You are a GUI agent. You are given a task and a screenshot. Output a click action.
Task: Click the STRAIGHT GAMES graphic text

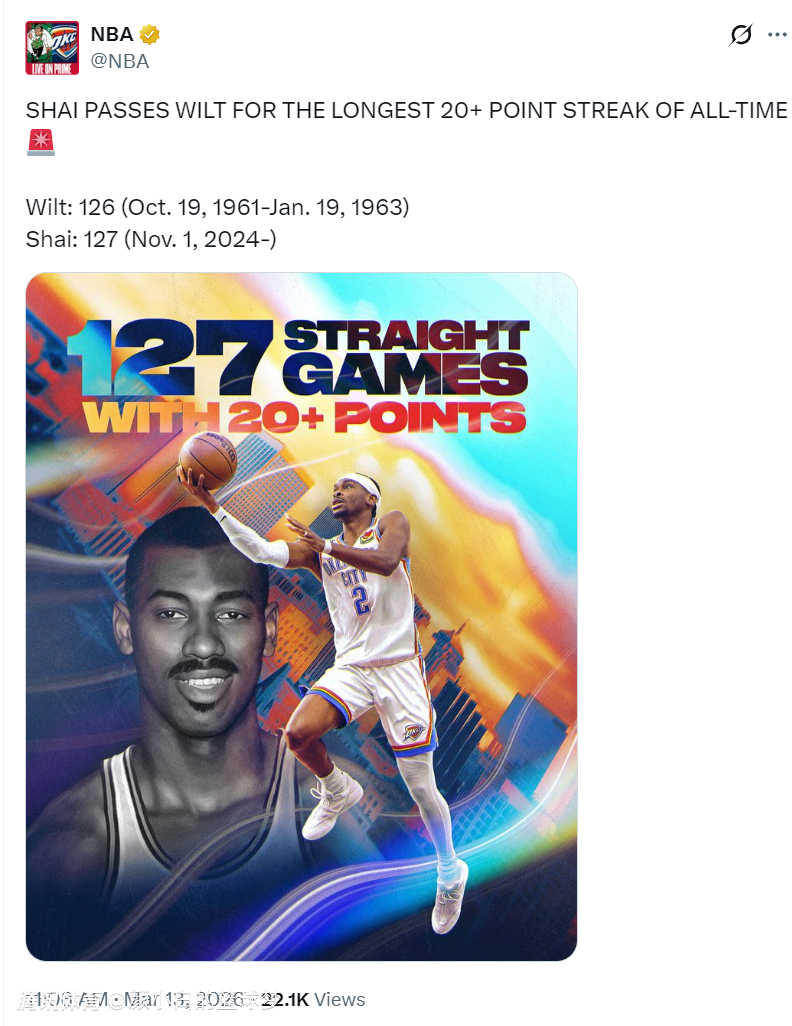pyautogui.click(x=406, y=357)
